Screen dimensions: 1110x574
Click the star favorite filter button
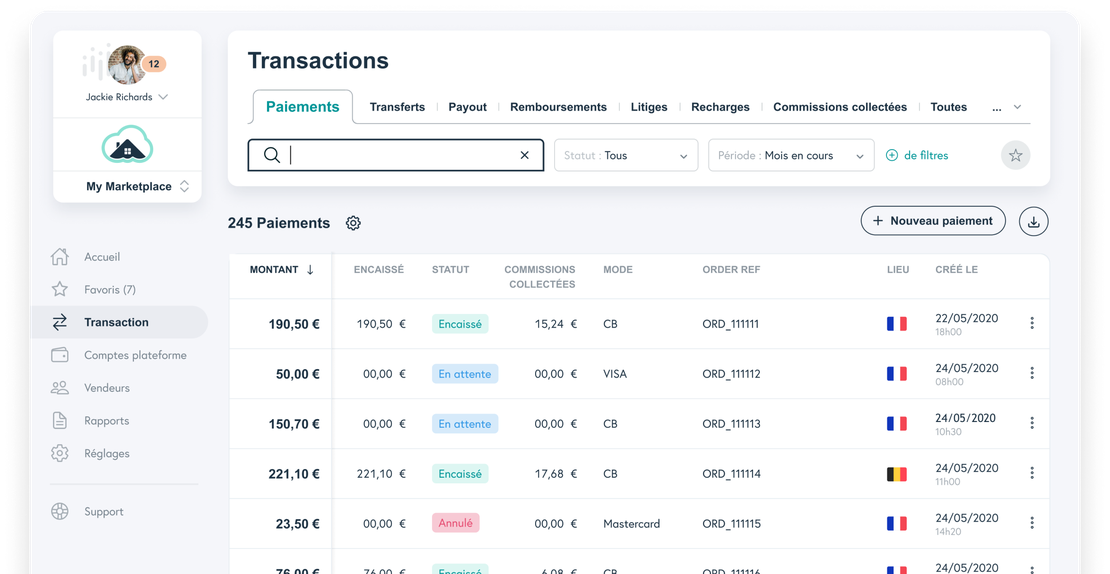pos(1015,155)
